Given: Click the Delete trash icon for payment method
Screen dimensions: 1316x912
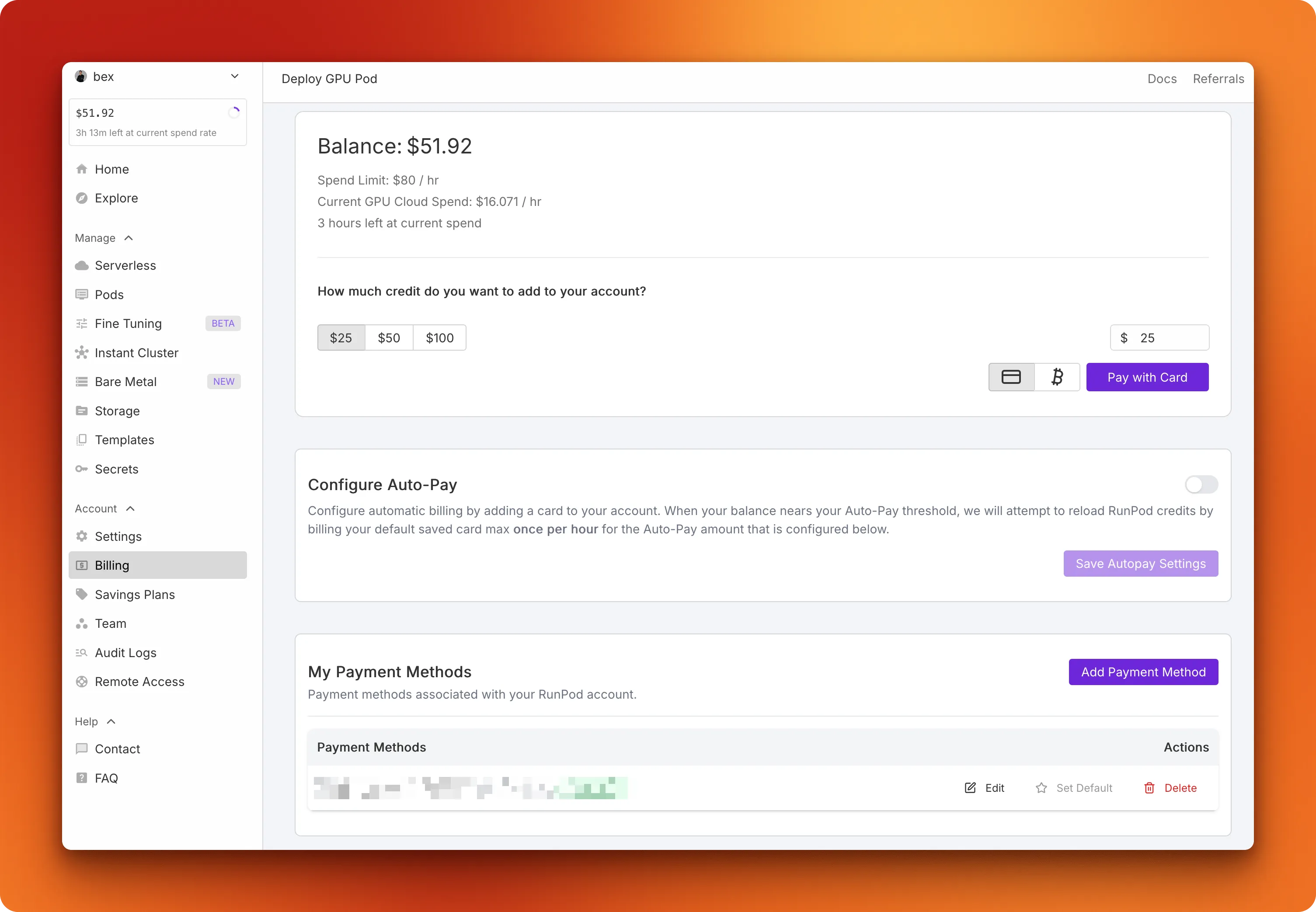Looking at the screenshot, I should coord(1150,787).
